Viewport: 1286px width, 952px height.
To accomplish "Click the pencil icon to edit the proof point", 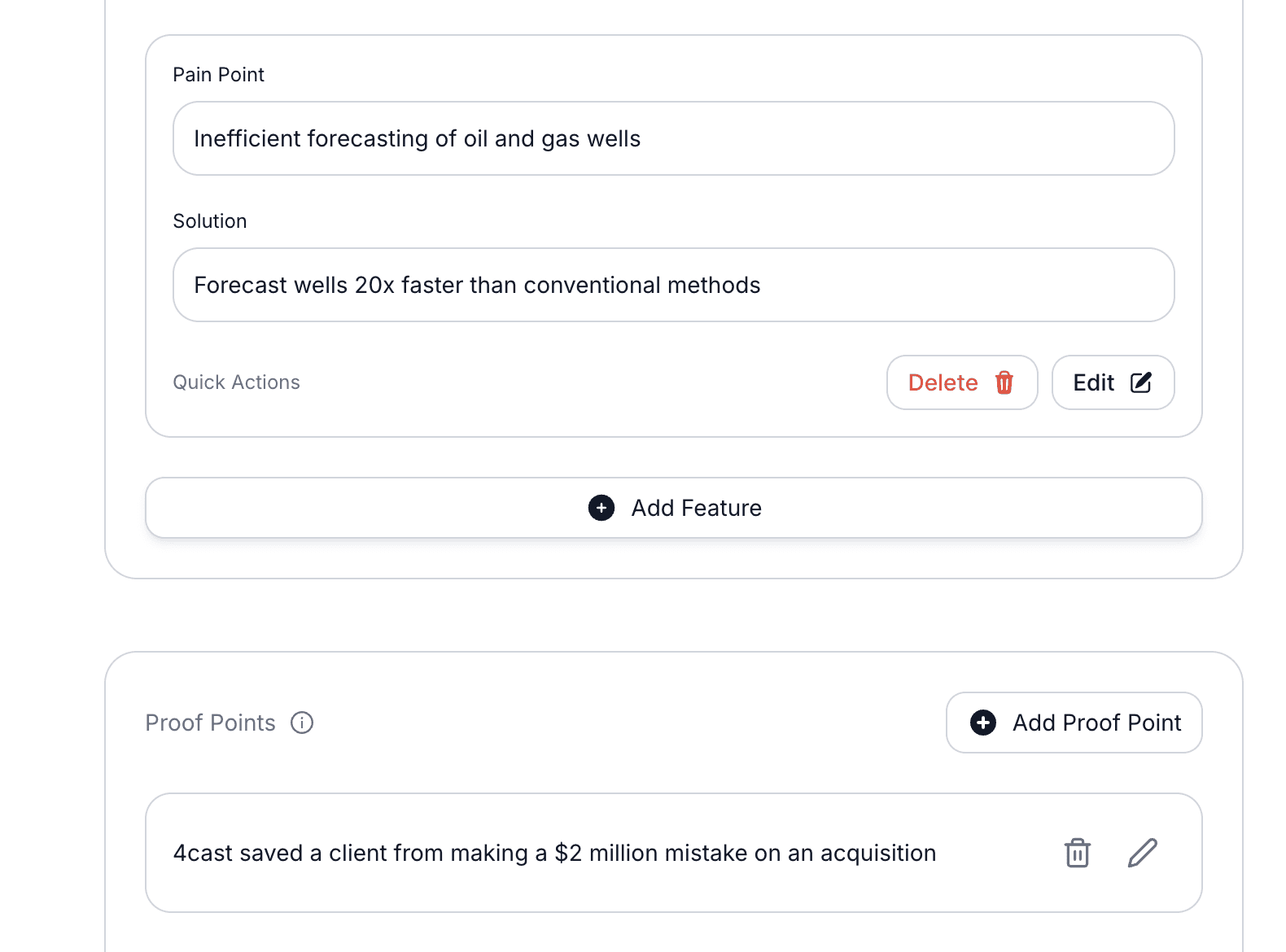I will [x=1142, y=853].
